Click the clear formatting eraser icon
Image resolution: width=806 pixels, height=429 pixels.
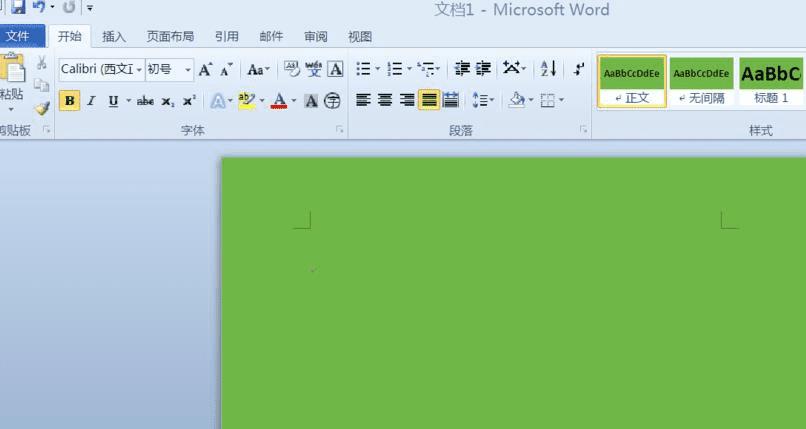tap(291, 69)
